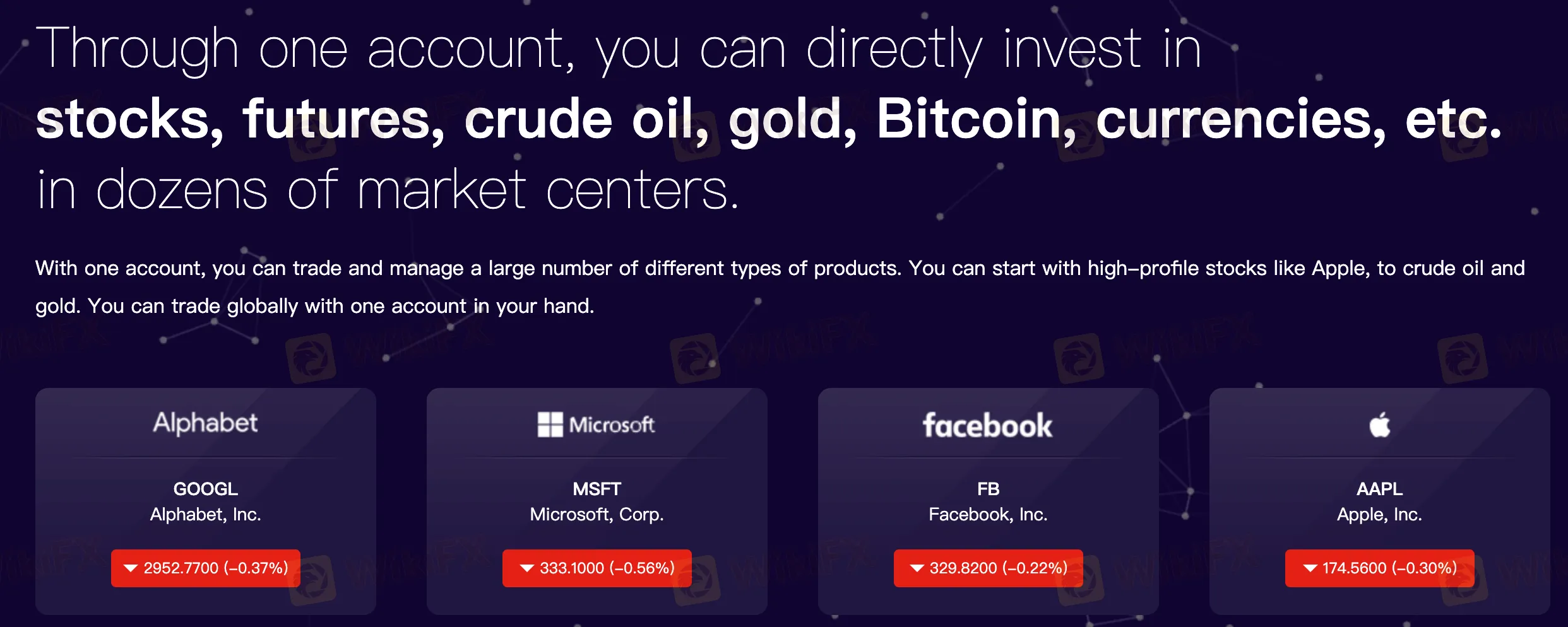Click the FB down arrow icon

tap(917, 568)
